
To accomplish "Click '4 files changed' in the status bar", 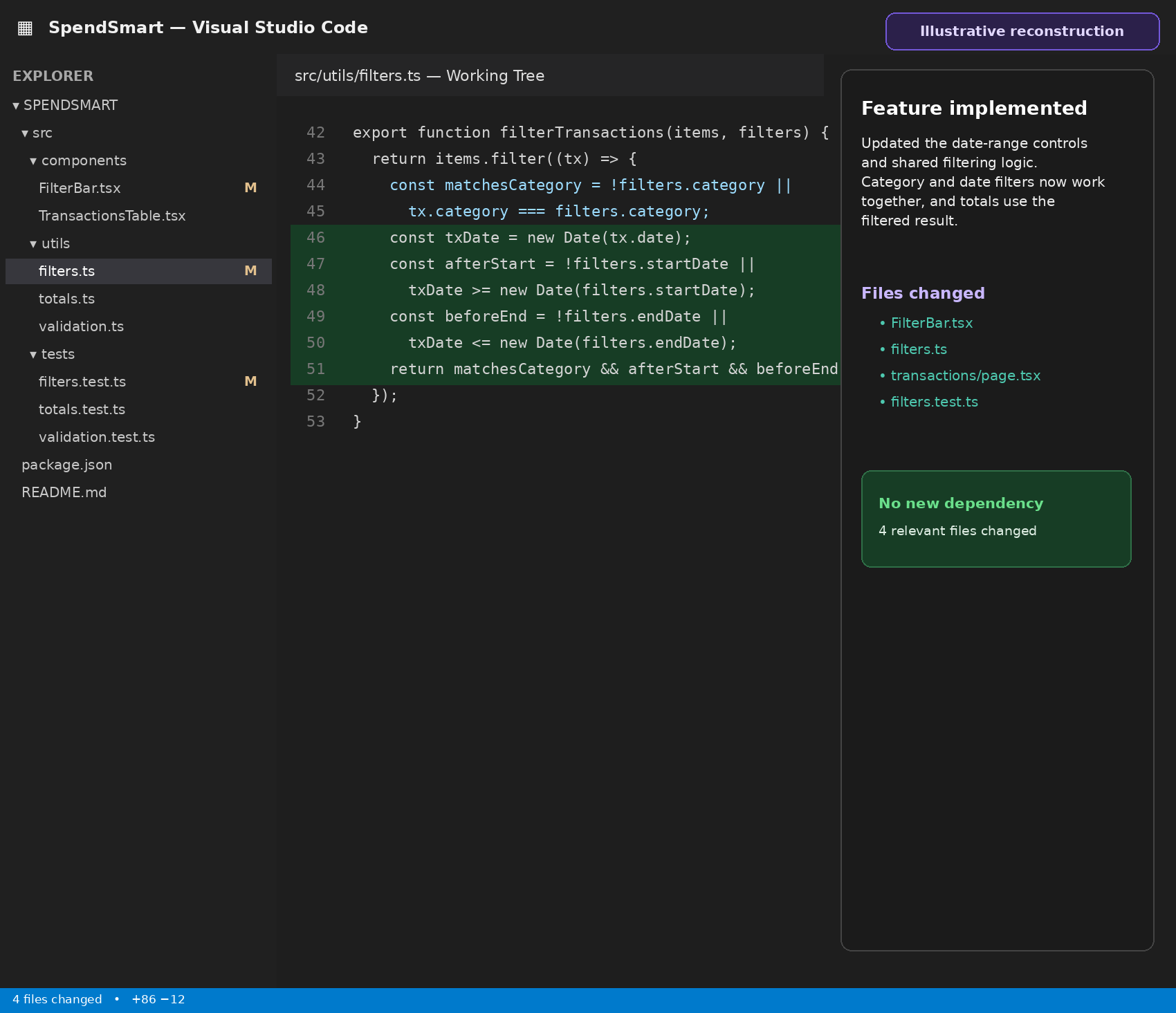I will click(x=57, y=1000).
